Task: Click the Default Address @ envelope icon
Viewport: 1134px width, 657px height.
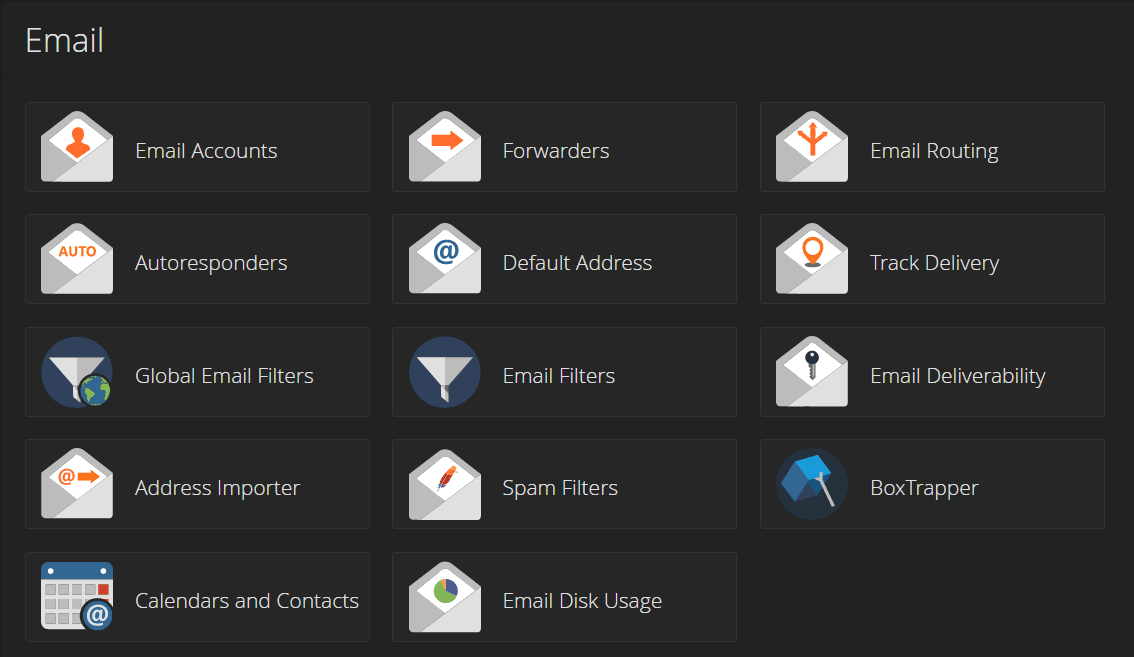Action: point(445,259)
